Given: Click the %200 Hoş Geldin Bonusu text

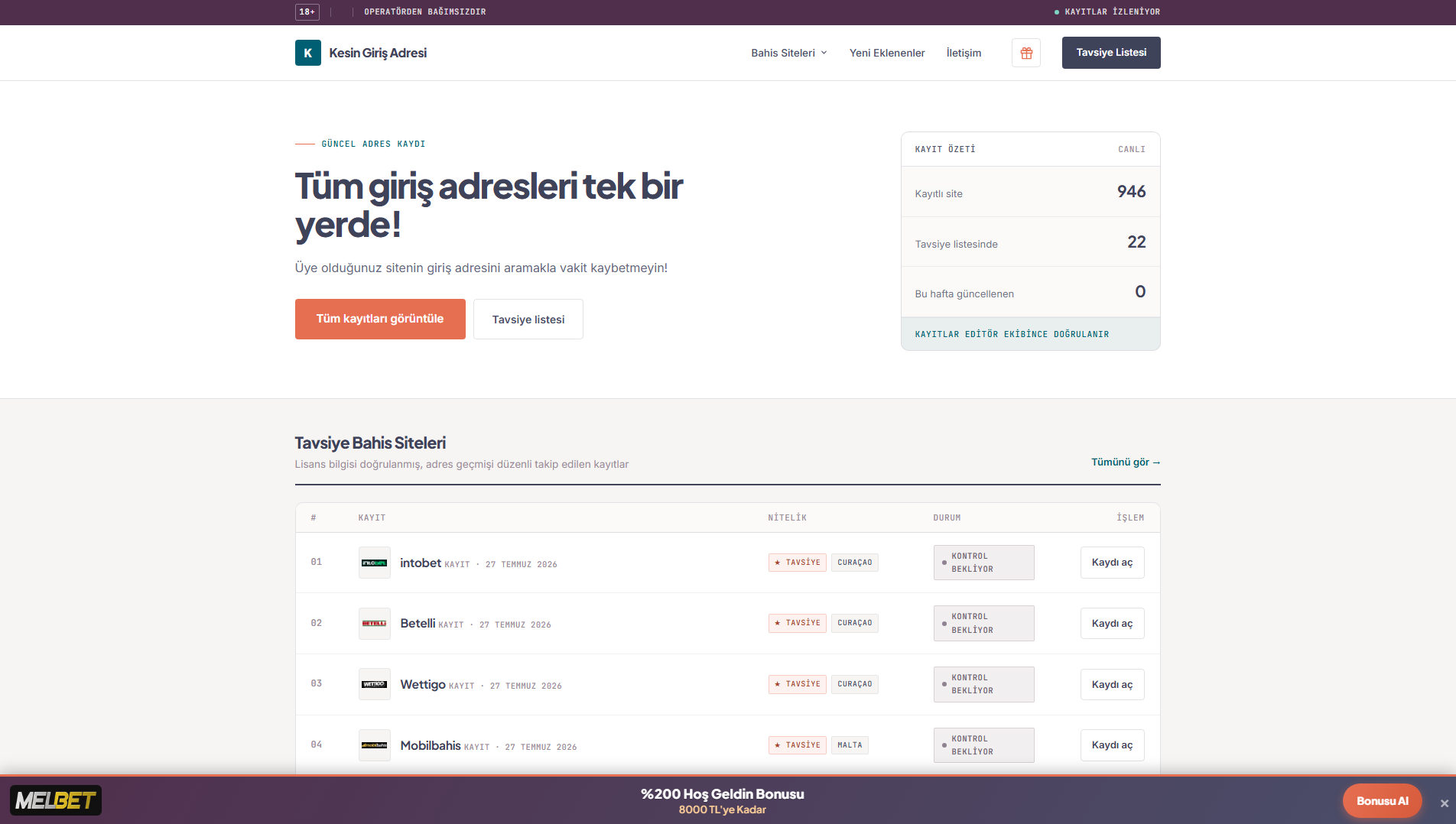Looking at the screenshot, I should tap(723, 793).
